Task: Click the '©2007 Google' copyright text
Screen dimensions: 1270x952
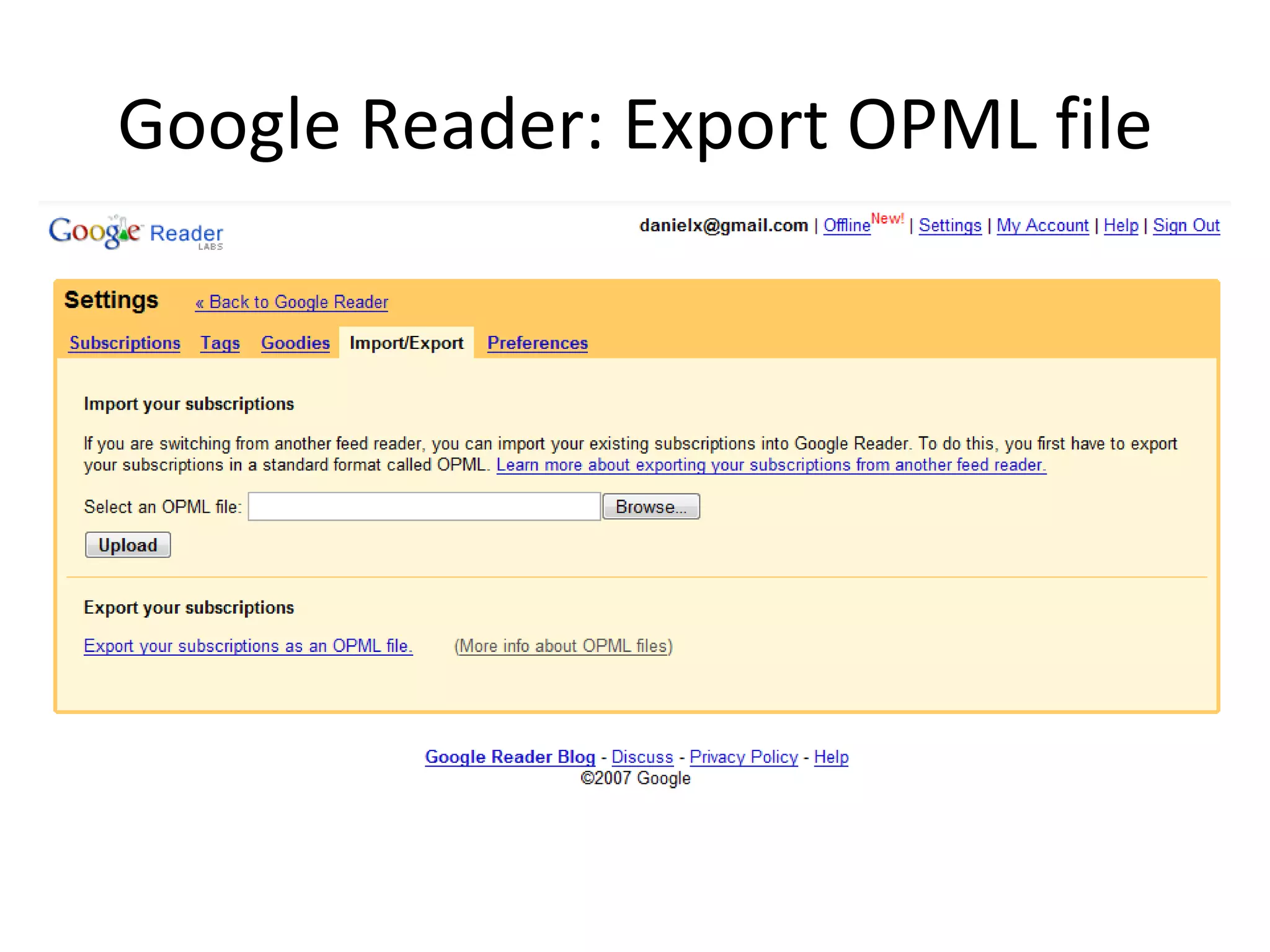Action: (635, 778)
